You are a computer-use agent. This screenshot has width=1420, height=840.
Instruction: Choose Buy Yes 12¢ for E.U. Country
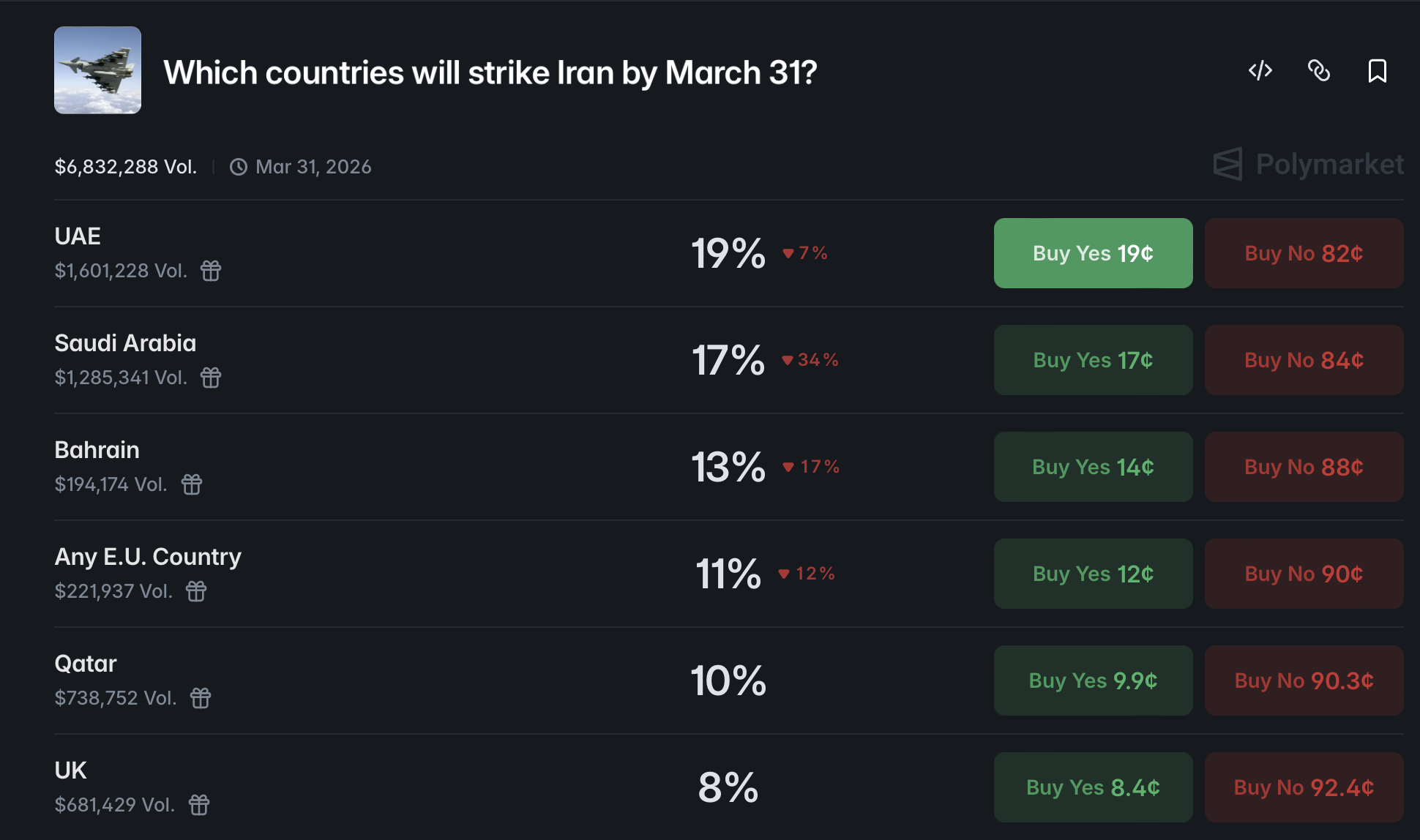1093,574
